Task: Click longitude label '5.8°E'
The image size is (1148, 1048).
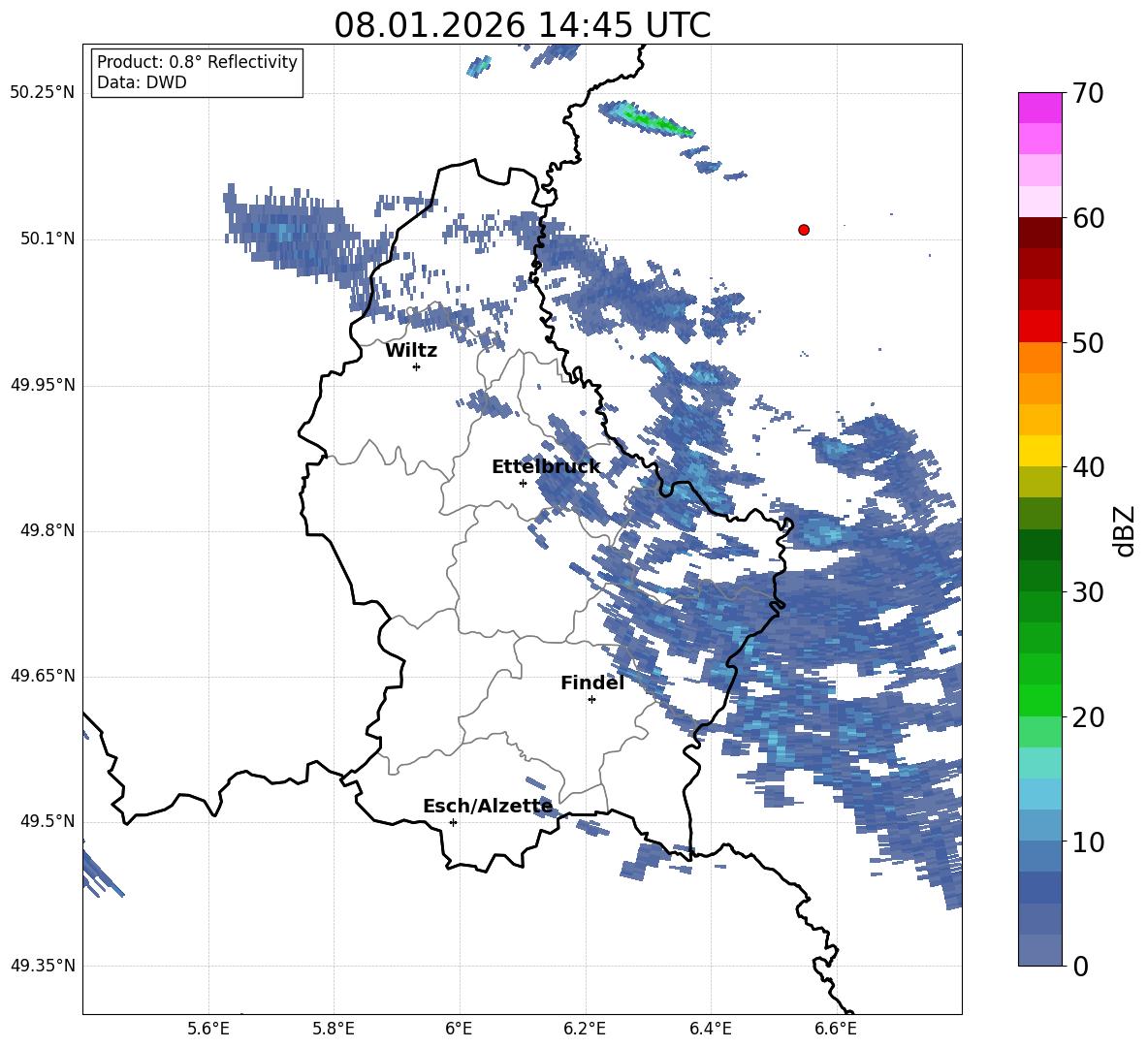Action: 334,1029
